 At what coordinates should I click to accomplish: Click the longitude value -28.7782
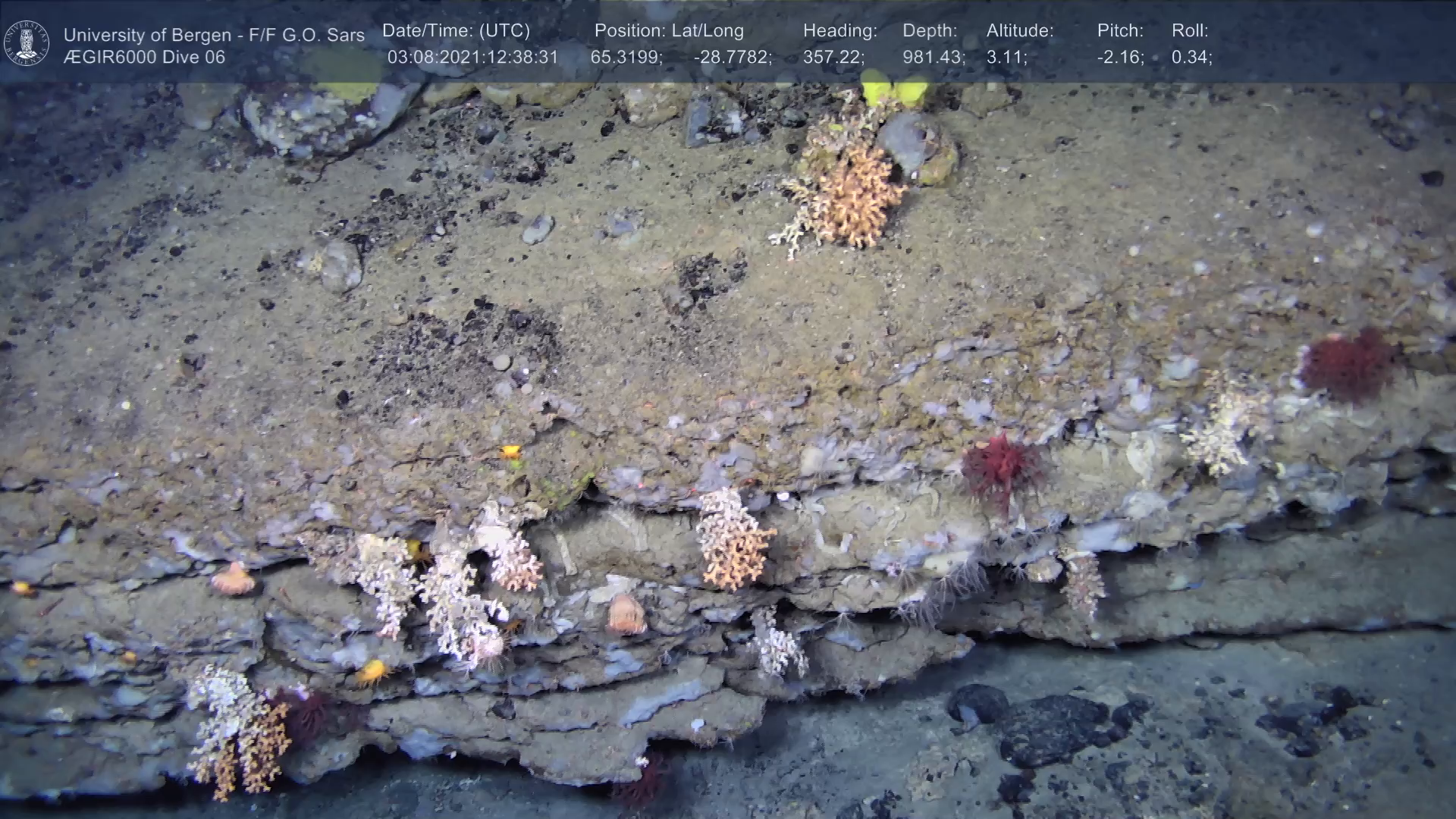[733, 58]
